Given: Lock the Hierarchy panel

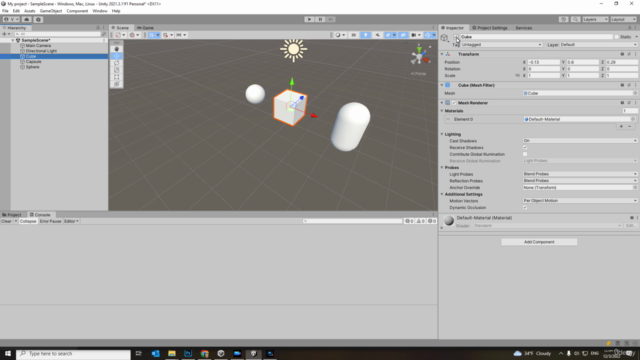Looking at the screenshot, I should [x=98, y=28].
